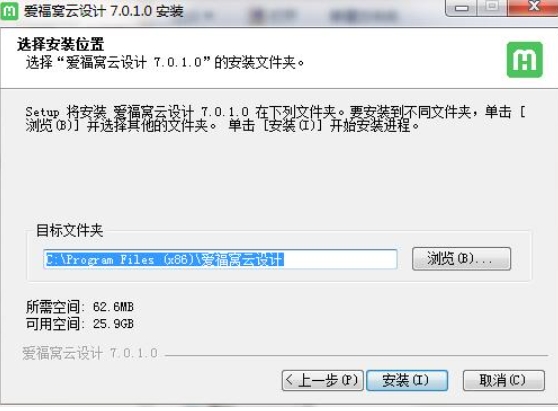Click the heading 选择安装位置
558x411 pixels.
60,44
